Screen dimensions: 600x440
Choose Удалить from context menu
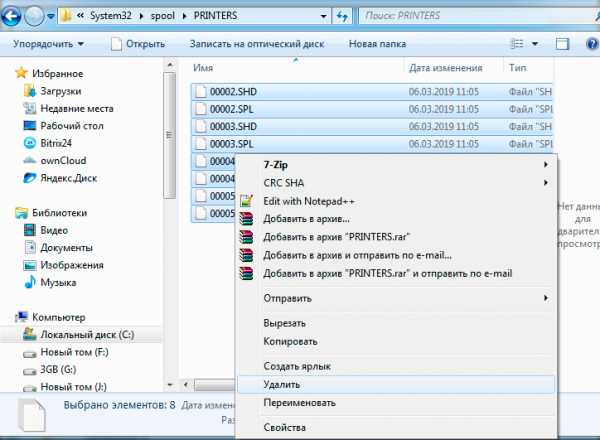pyautogui.click(x=396, y=385)
